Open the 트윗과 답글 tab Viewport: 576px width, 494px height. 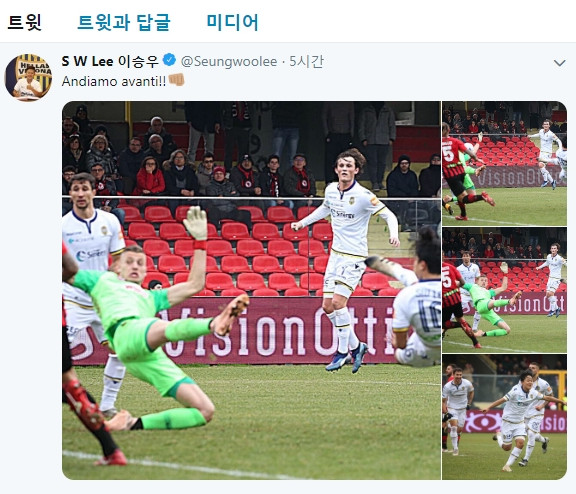click(124, 22)
